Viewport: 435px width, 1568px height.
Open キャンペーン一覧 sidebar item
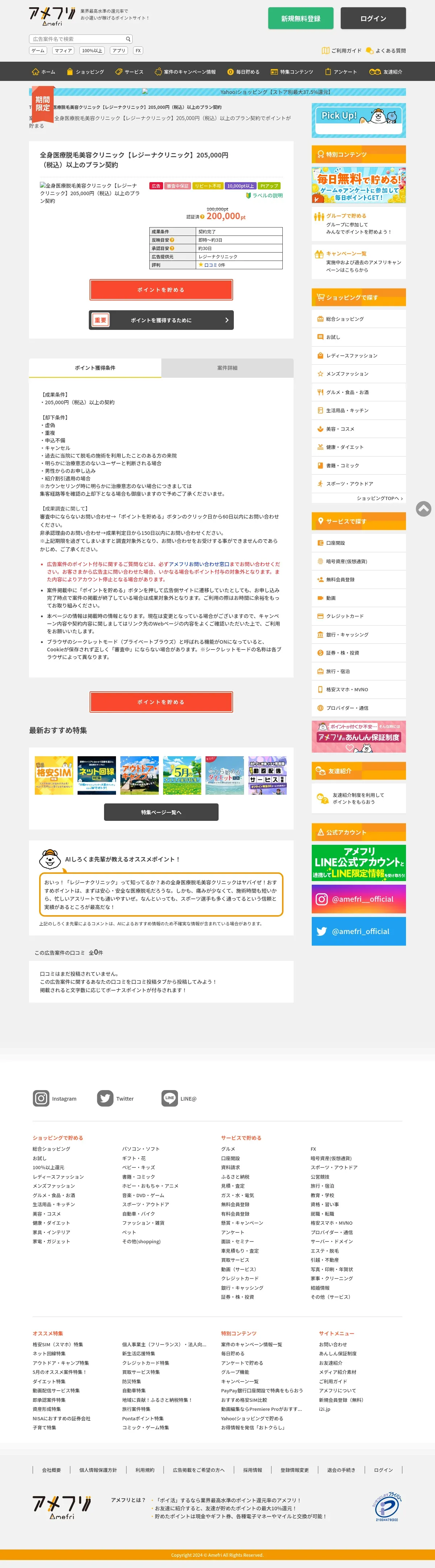pos(359,262)
